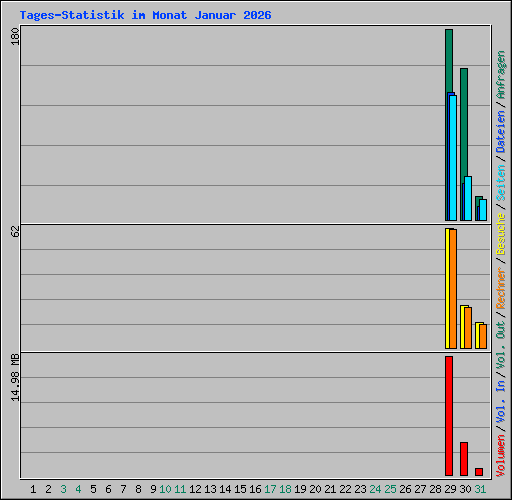Click the 'Vol. In' legend label
The image size is (512, 500).
pos(501,401)
